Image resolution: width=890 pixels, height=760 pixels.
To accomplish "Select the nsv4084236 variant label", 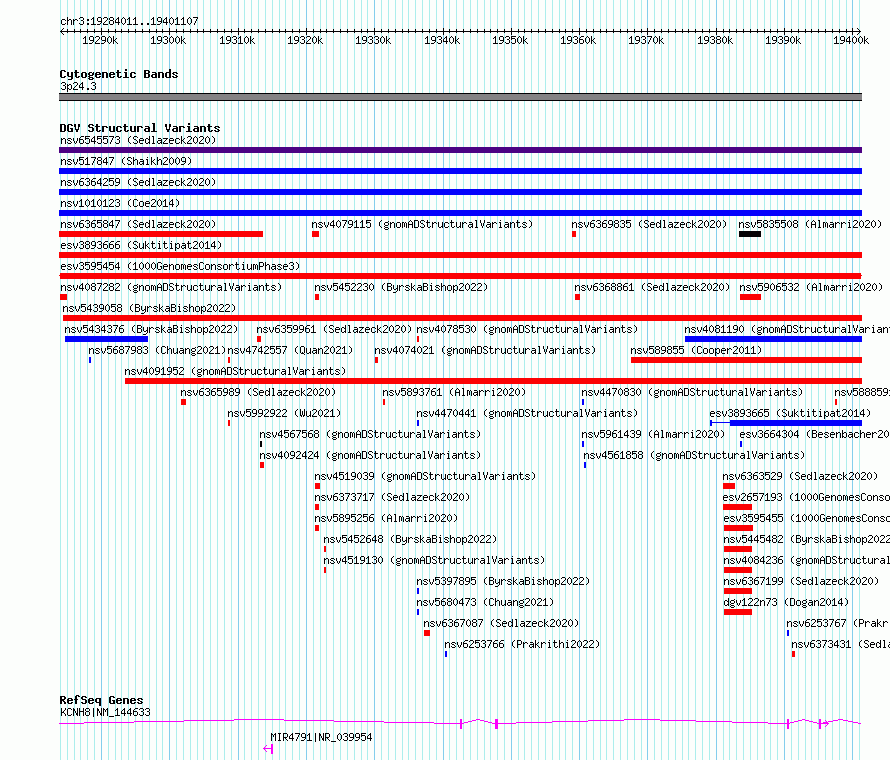I will coord(807,560).
